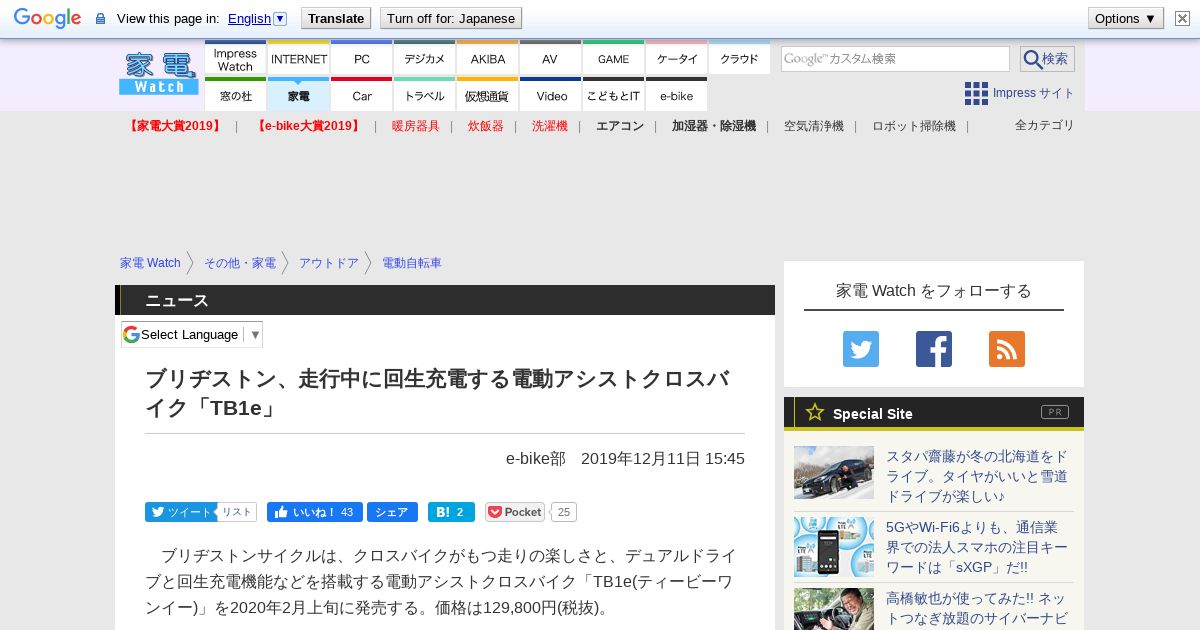Go to 暖房器具 category
The image size is (1200, 630).
(416, 126)
